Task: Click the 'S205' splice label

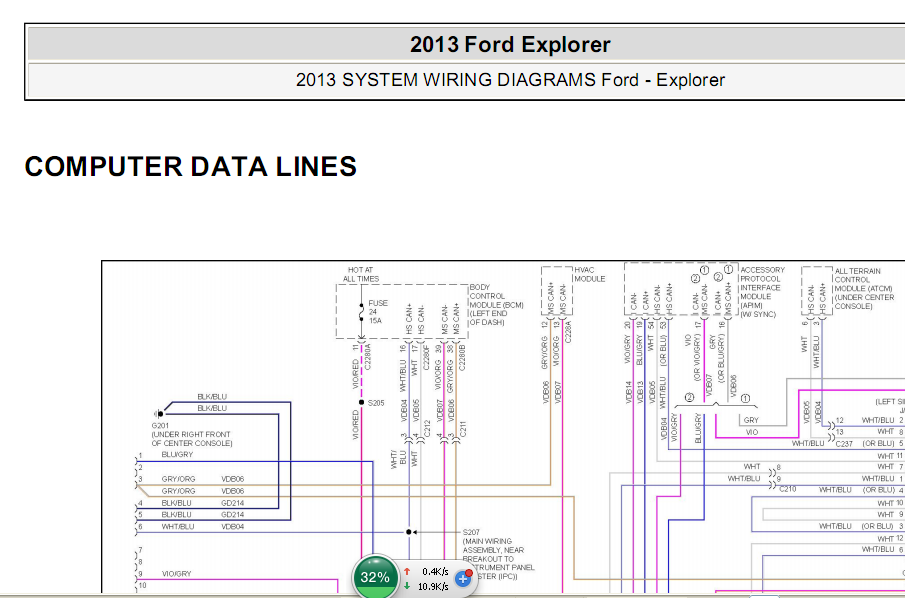Action: tap(376, 403)
